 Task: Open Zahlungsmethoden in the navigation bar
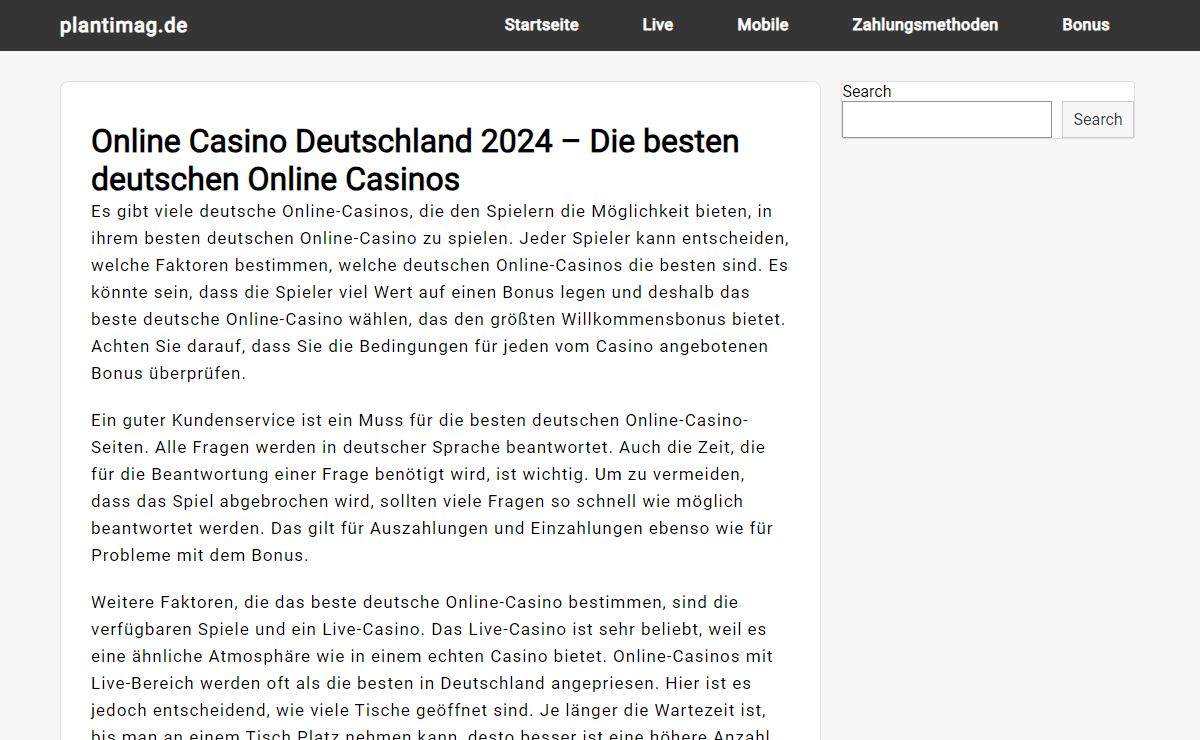925,25
